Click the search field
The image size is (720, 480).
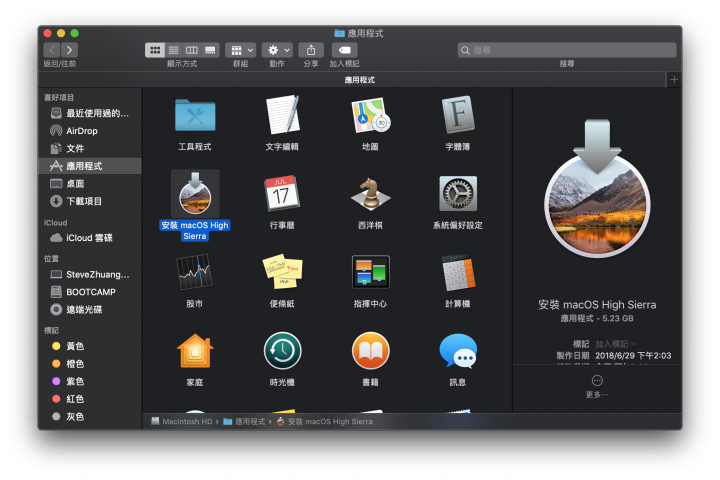pos(567,50)
